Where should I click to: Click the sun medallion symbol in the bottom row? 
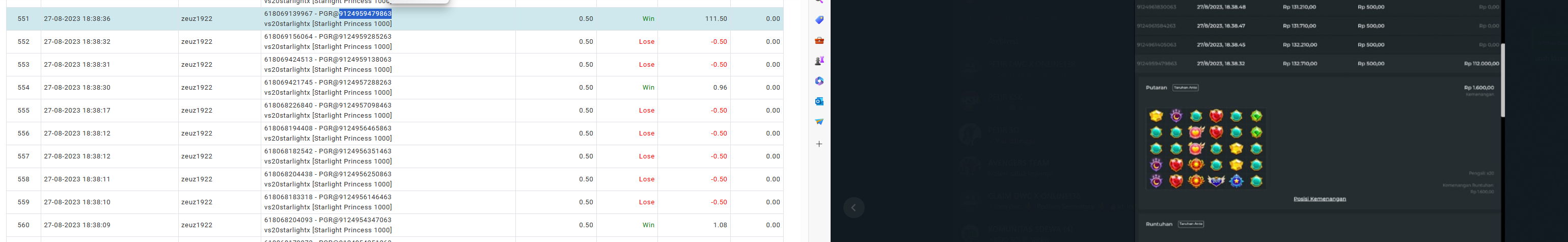[1196, 181]
